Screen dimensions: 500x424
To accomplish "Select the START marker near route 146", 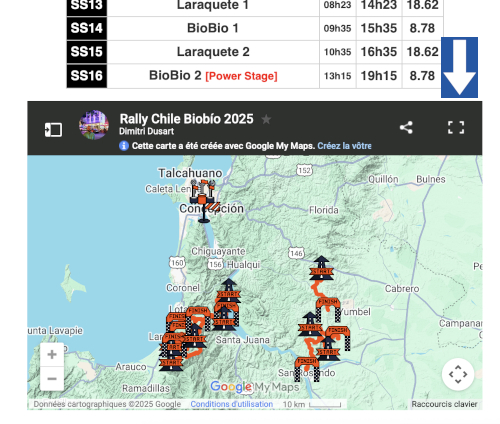I will [321, 268].
